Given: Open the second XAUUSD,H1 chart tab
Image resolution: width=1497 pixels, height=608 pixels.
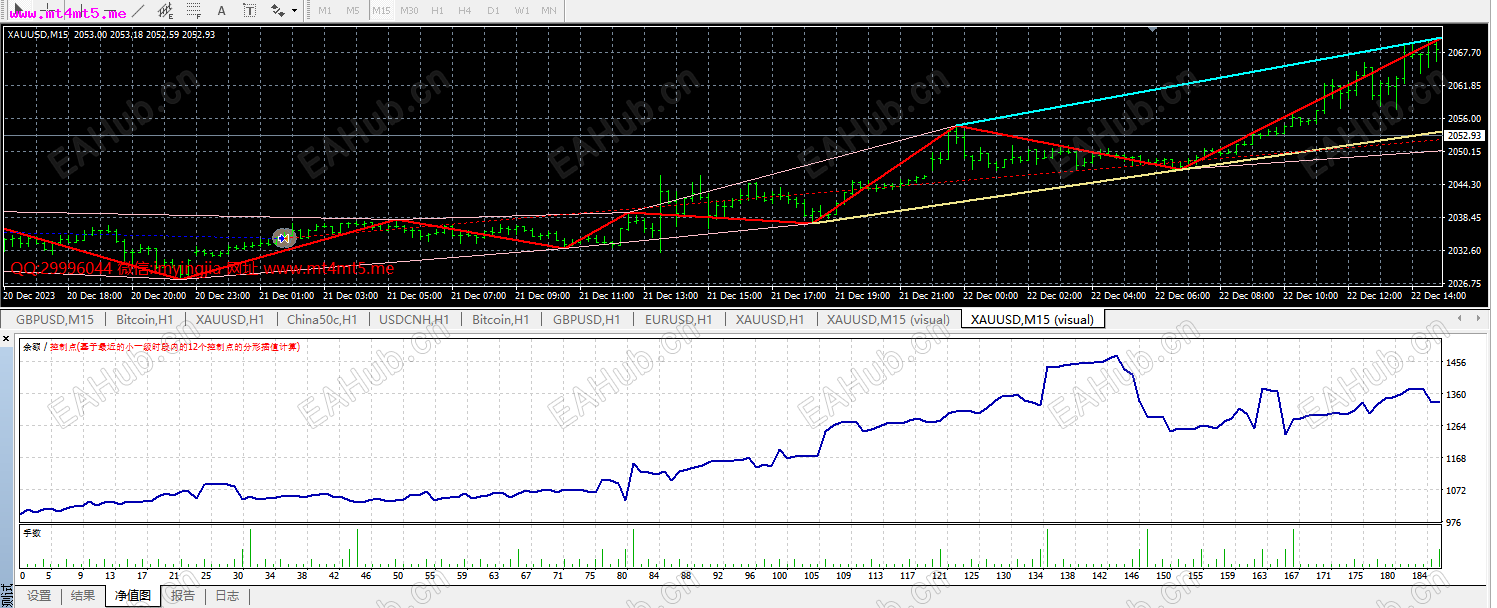Looking at the screenshot, I should [769, 319].
